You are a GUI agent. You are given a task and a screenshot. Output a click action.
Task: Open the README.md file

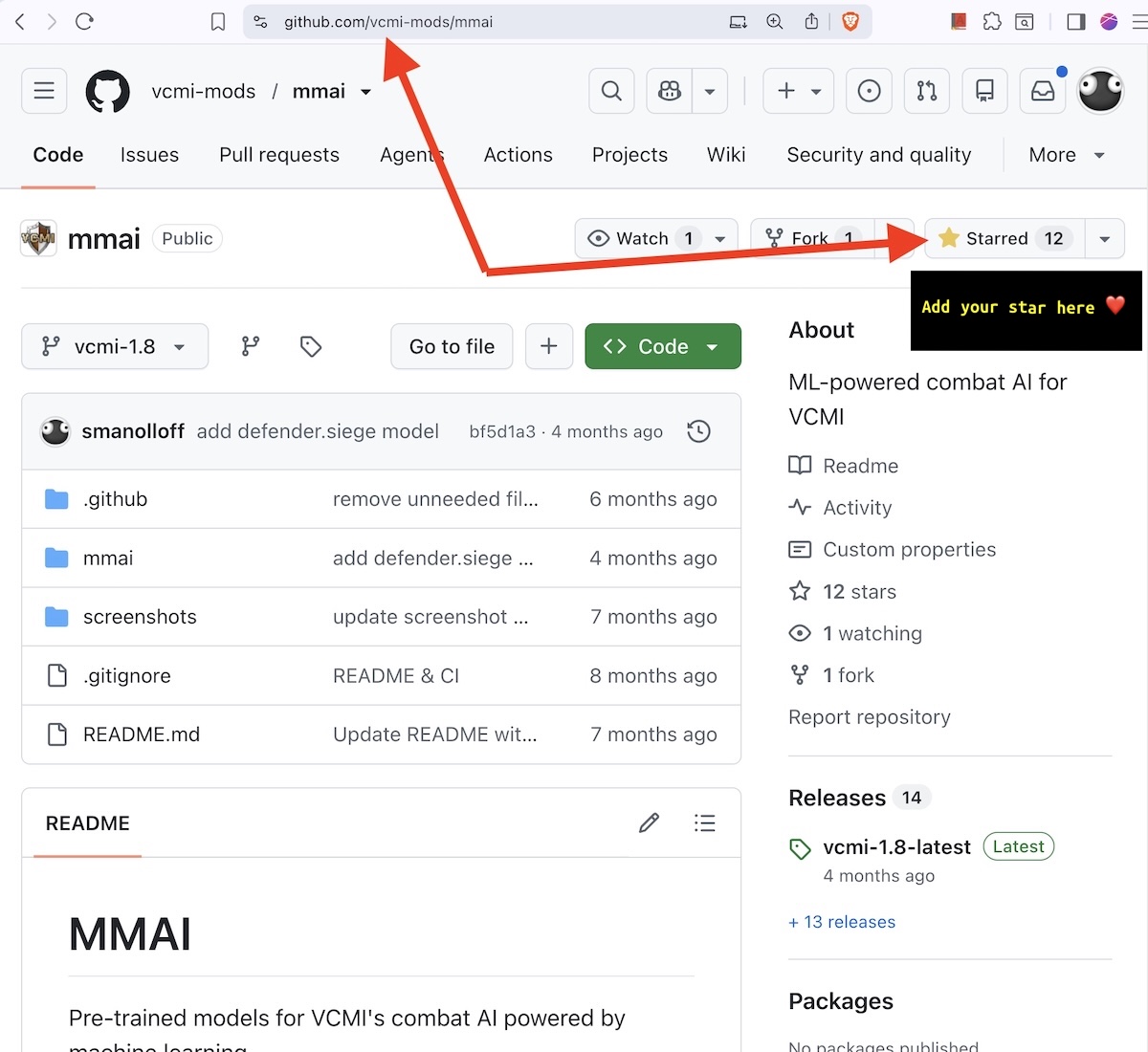tap(142, 734)
